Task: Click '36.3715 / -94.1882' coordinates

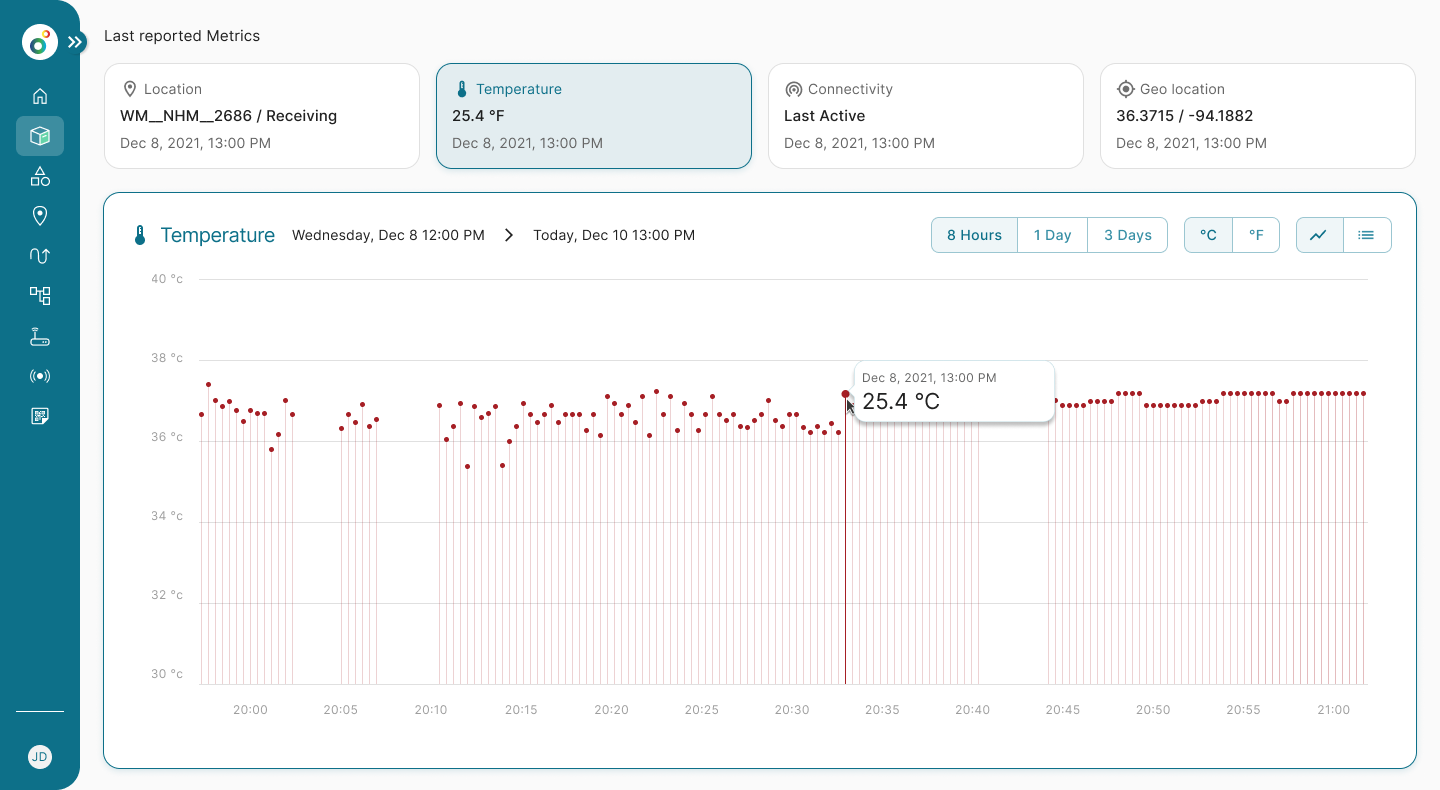Action: [1184, 116]
